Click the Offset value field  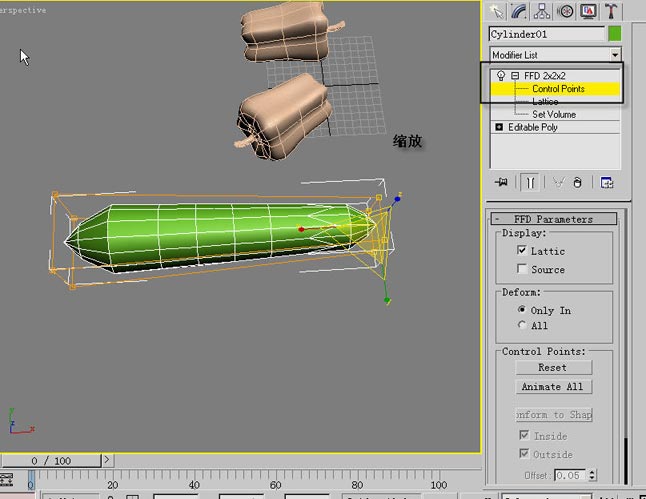pos(570,476)
